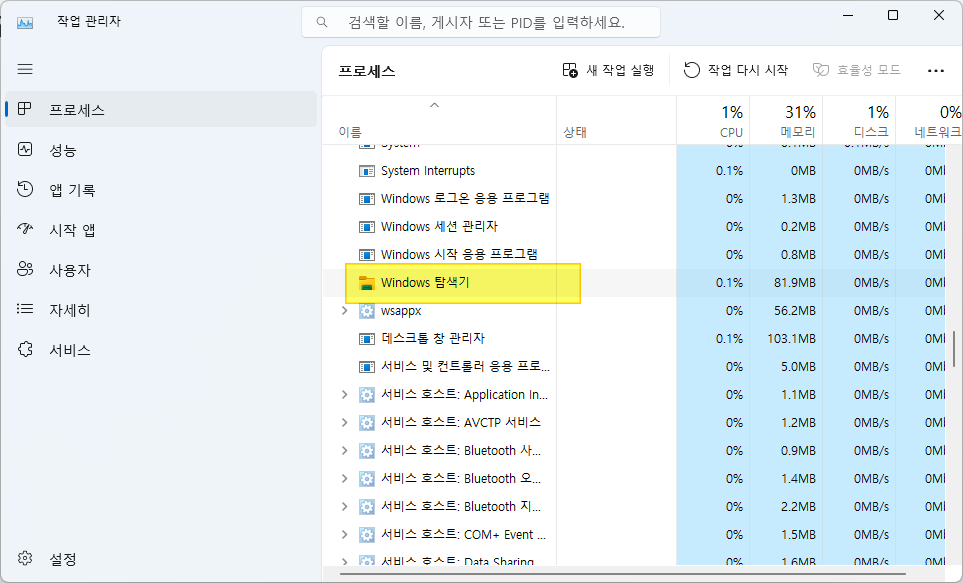Click the 자세히 details list icon
The width and height of the screenshot is (963, 583).
tap(25, 309)
